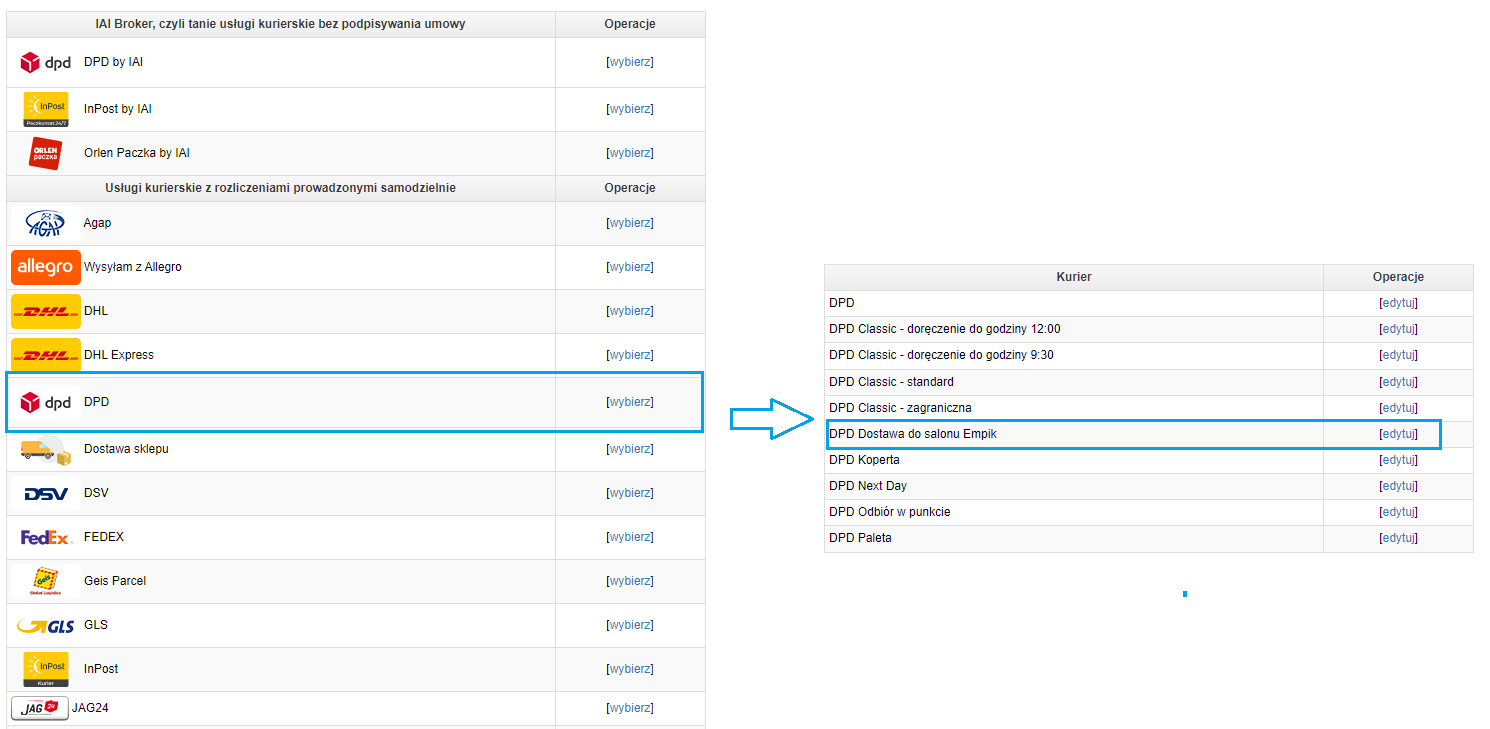Viewport: 1490px width, 729px height.
Task: Open edytuj for DPD Paleta
Action: pyautogui.click(x=1398, y=538)
